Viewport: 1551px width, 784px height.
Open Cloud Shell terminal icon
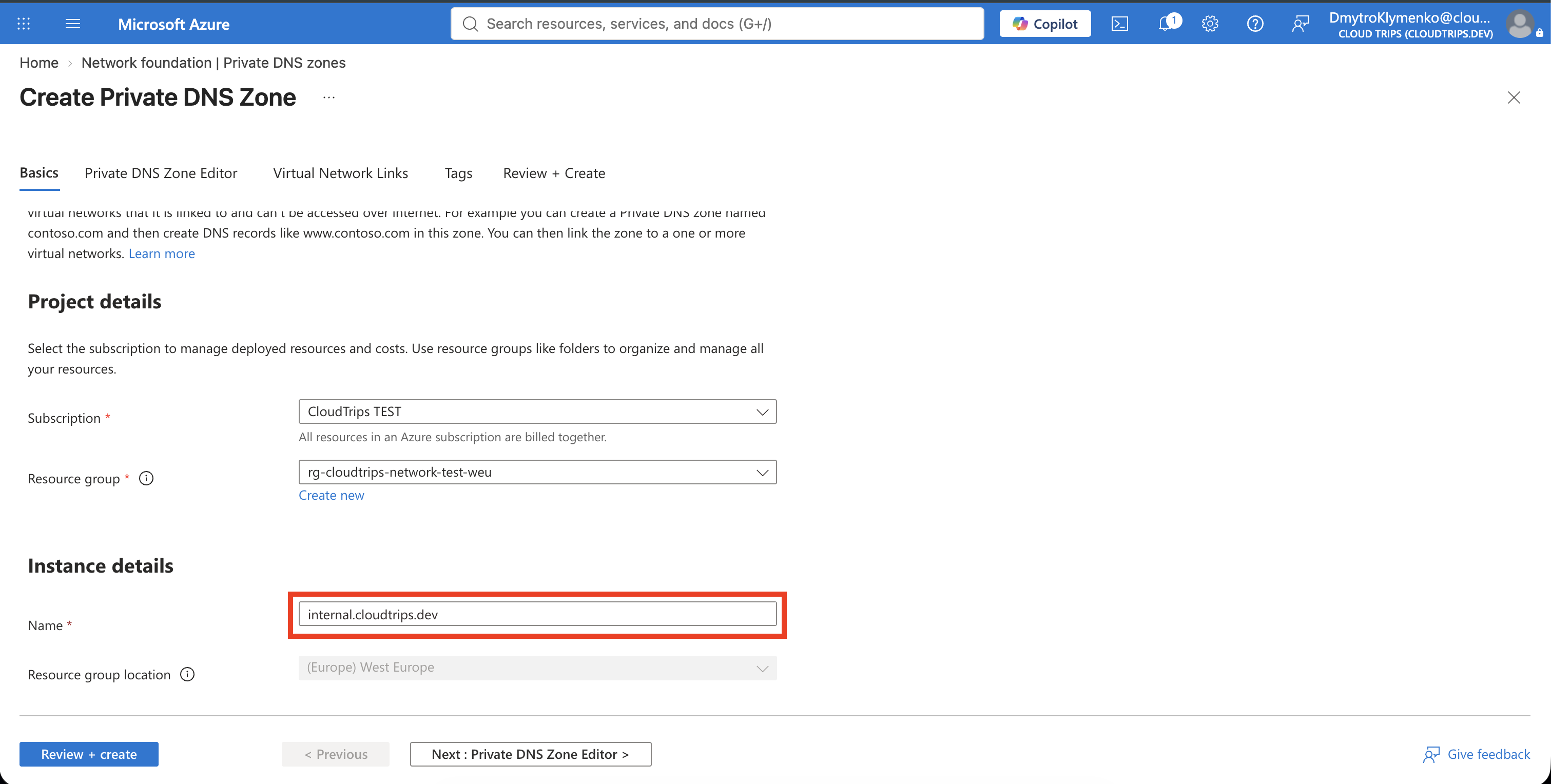1119,24
